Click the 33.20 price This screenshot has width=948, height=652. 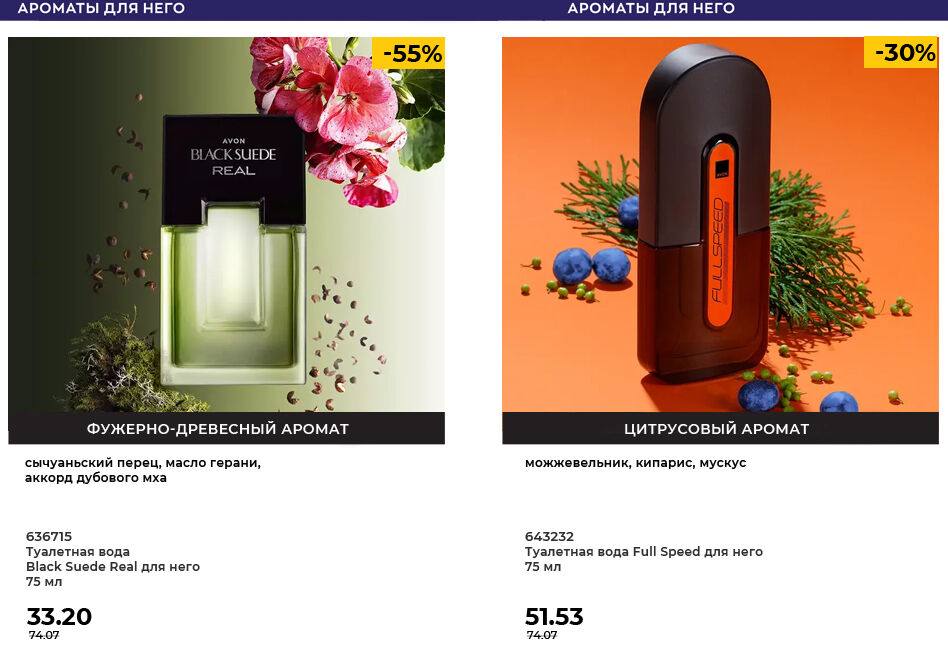[59, 617]
